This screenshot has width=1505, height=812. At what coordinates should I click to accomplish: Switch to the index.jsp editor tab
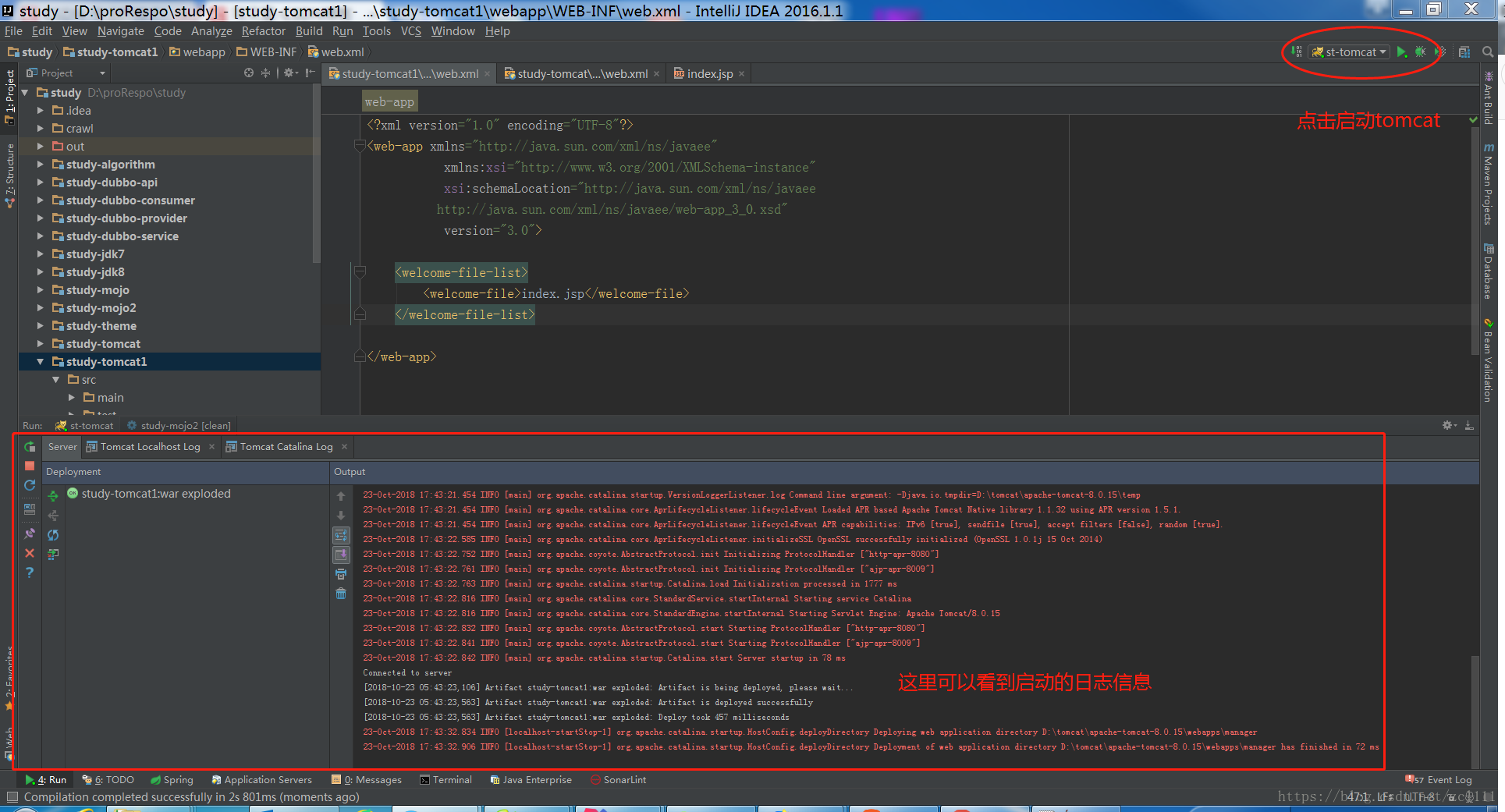pos(709,73)
